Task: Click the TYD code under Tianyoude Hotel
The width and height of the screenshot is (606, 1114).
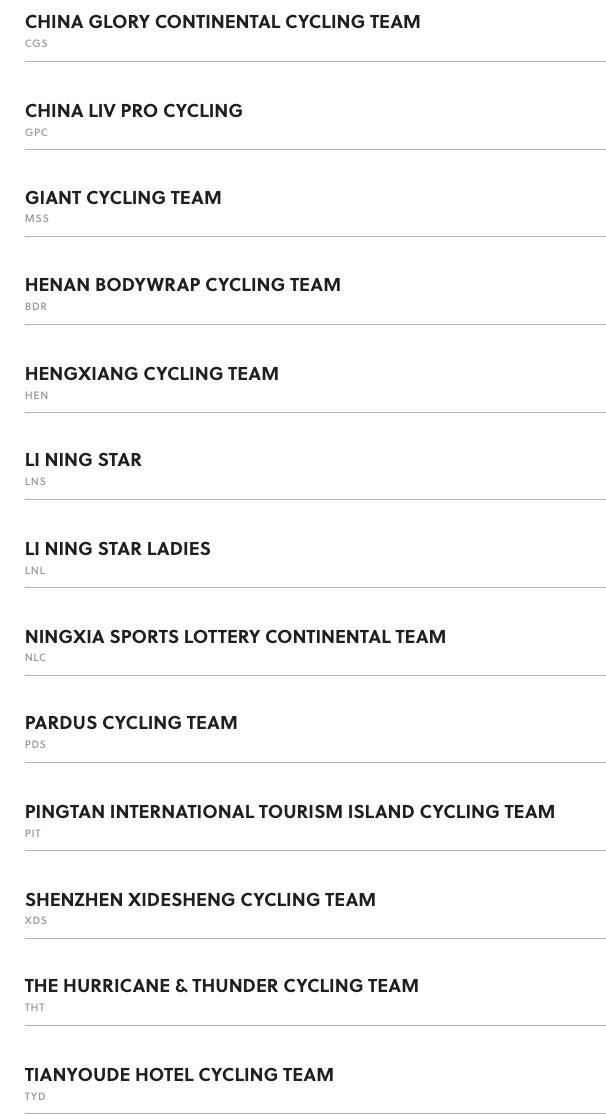Action: coord(35,1096)
